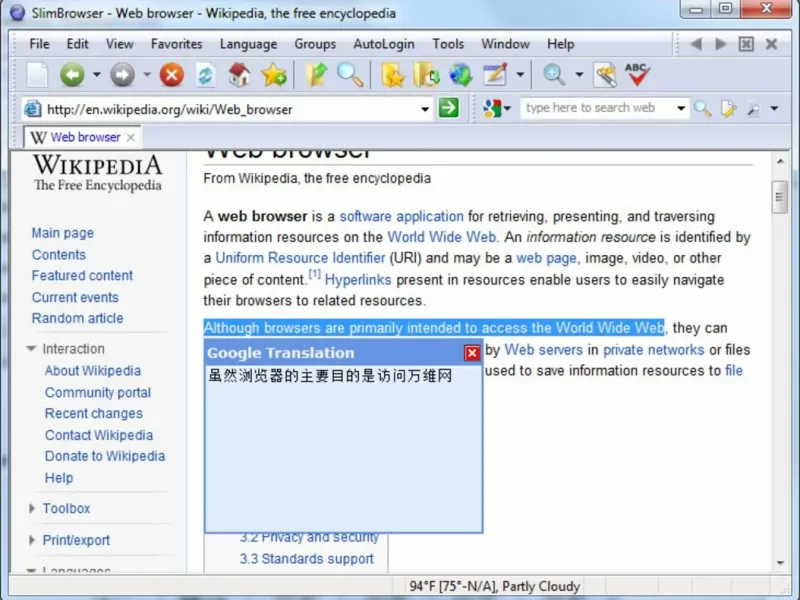Expand the Print/export sidebar section
800x600 pixels.
(32, 540)
